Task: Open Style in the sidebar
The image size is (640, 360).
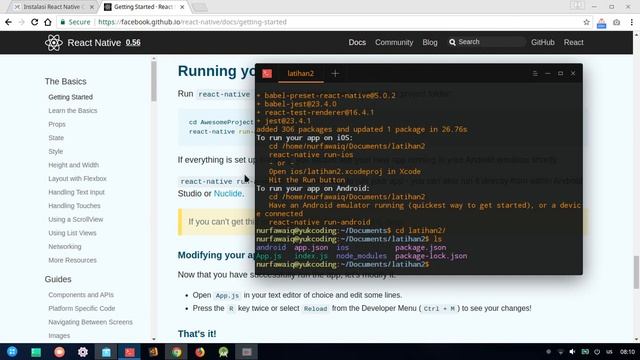Action: click(x=56, y=151)
